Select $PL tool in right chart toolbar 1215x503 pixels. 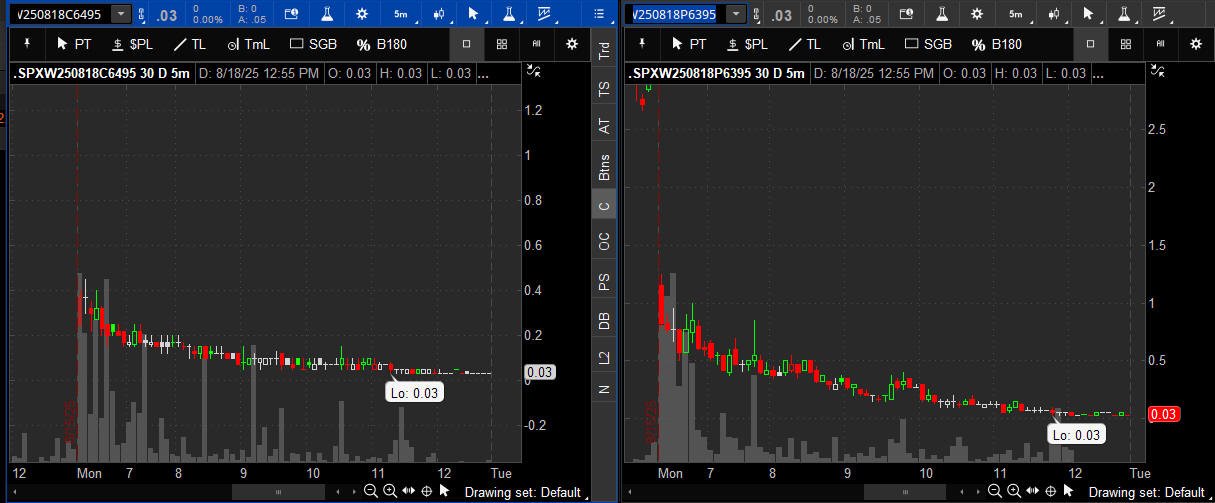click(x=747, y=44)
